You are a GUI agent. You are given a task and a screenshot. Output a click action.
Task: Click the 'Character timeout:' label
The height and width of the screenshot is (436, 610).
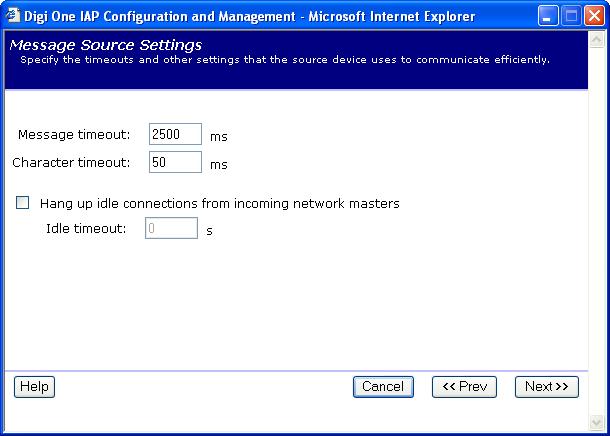pyautogui.click(x=71, y=162)
